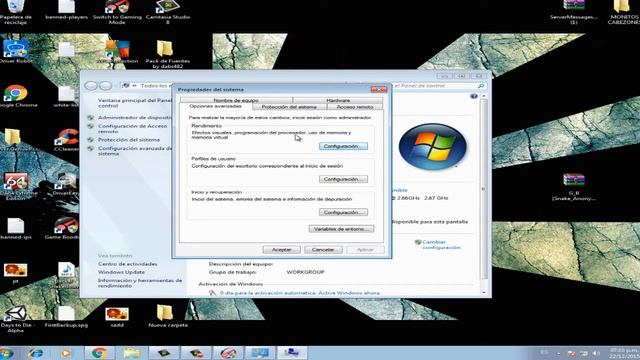Select the Nueva carpeta folder on desktop
This screenshot has width=640, height=360.
click(168, 316)
